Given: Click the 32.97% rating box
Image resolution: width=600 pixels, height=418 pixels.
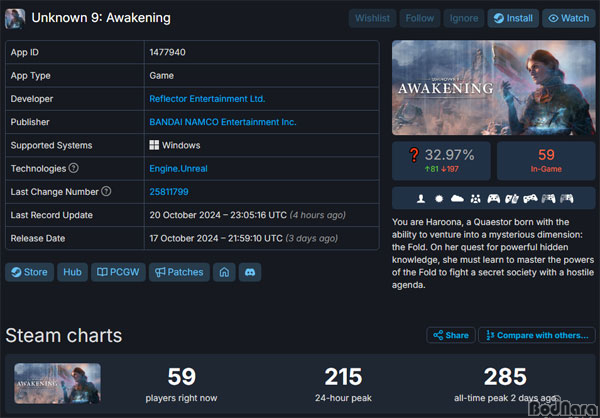Looking at the screenshot, I should tap(441, 161).
